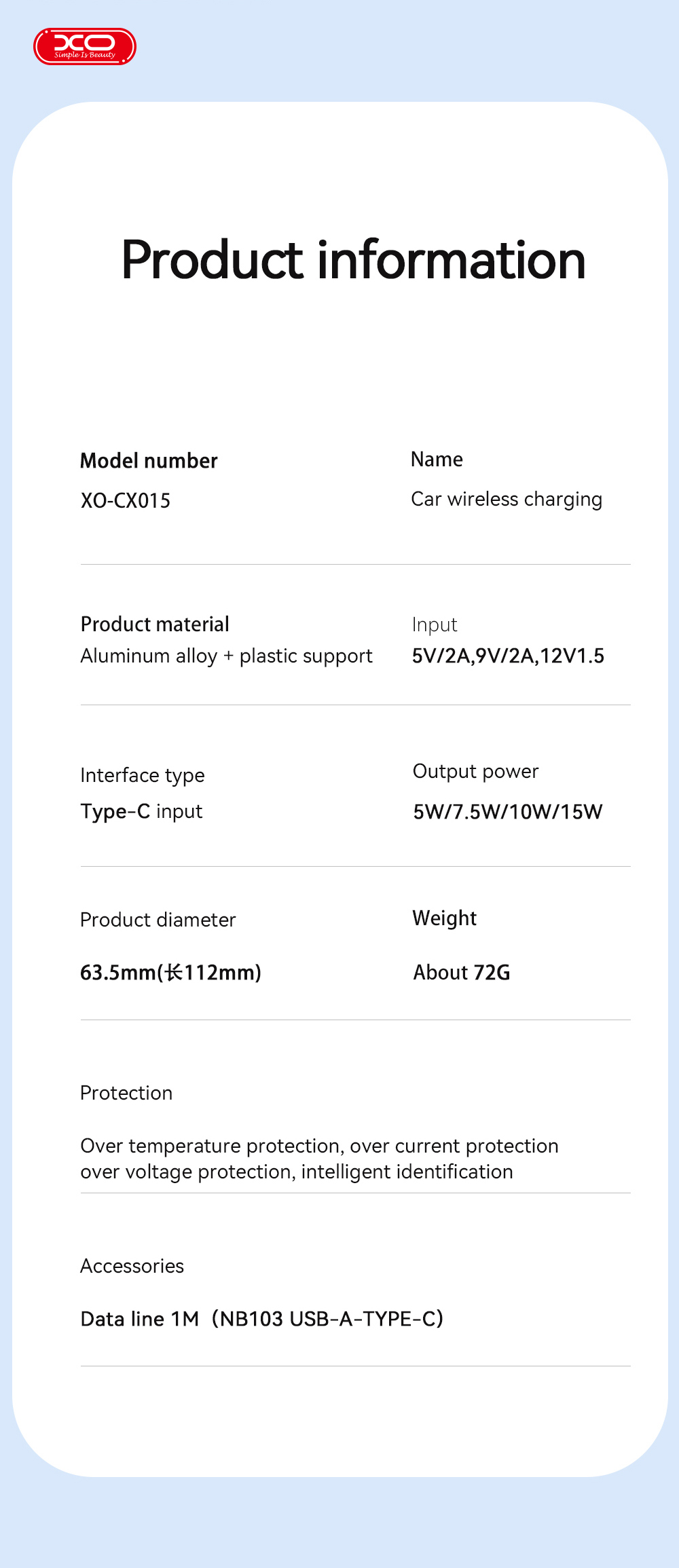Image resolution: width=679 pixels, height=1568 pixels.
Task: Select the 5W/7.5W/10W/15W value
Action: click(508, 813)
